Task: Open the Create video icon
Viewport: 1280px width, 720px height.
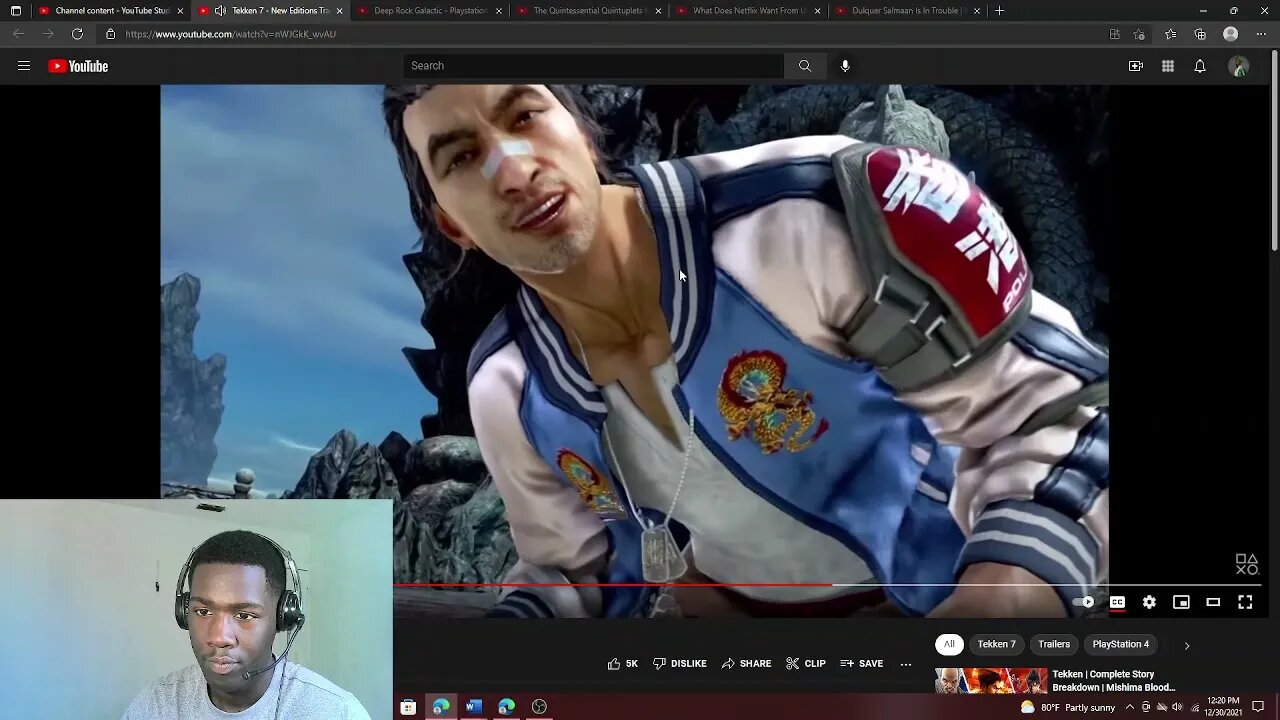Action: tap(1136, 66)
